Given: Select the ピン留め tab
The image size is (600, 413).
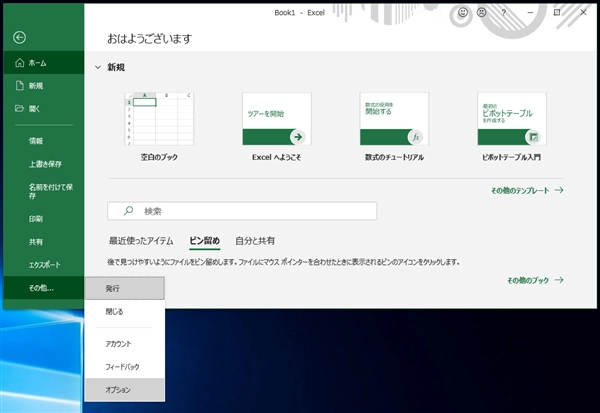Looking at the screenshot, I should pyautogui.click(x=205, y=241).
